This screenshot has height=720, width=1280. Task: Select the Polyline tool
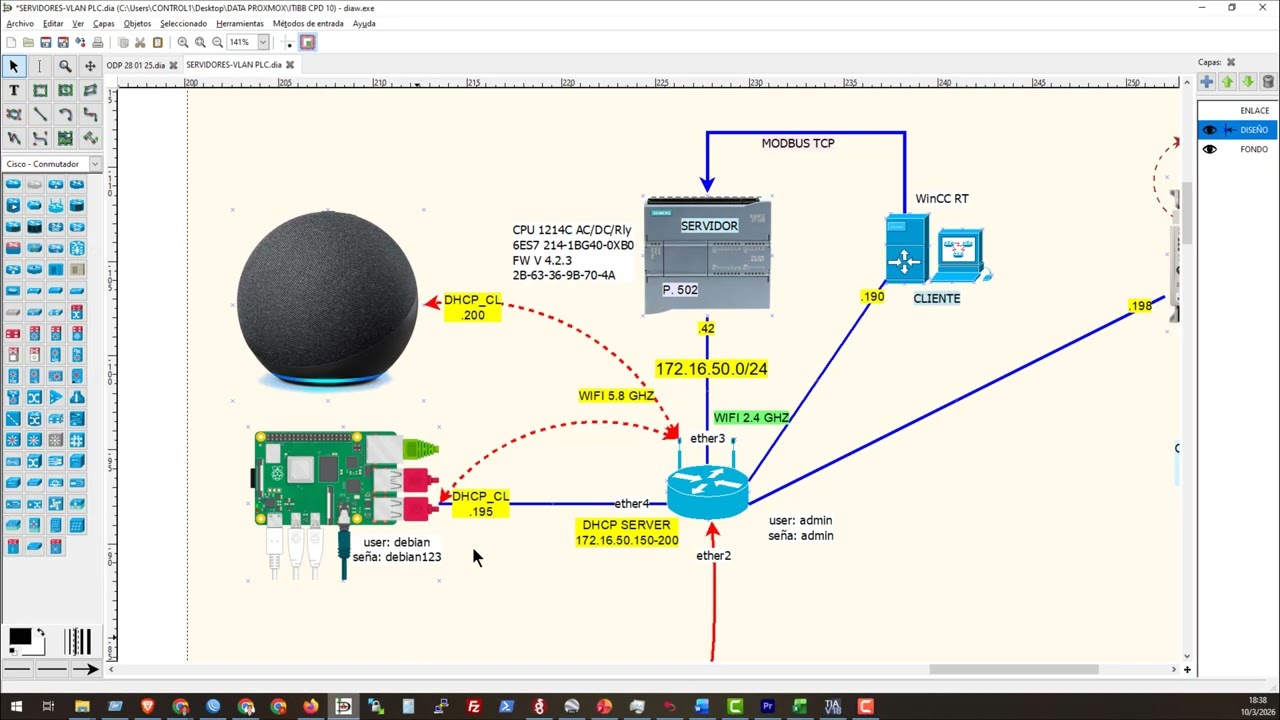click(x=14, y=138)
